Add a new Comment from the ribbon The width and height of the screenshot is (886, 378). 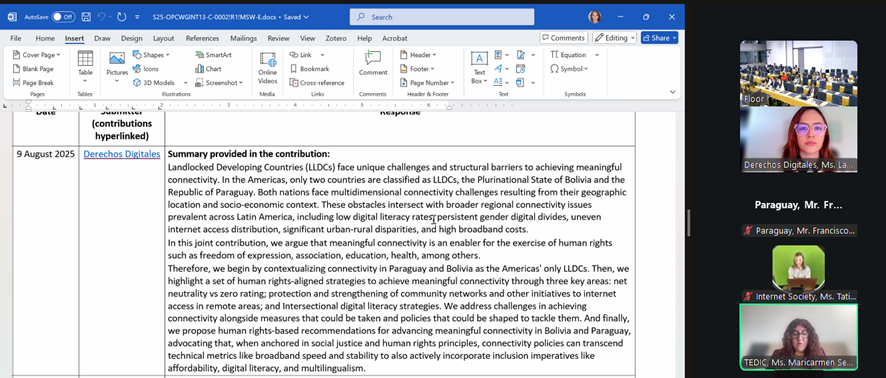click(x=373, y=63)
